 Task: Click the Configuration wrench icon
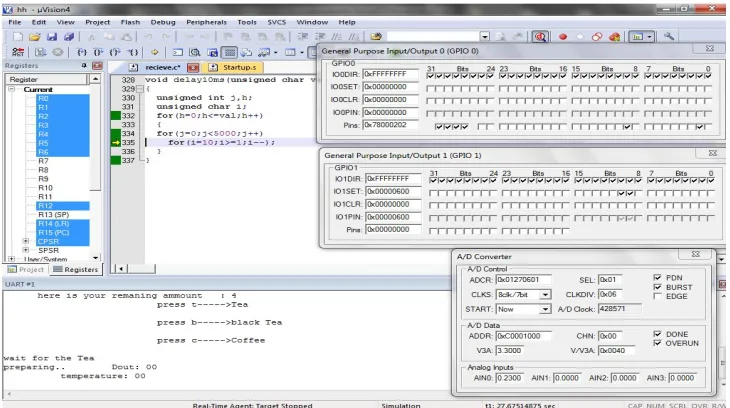click(x=669, y=36)
